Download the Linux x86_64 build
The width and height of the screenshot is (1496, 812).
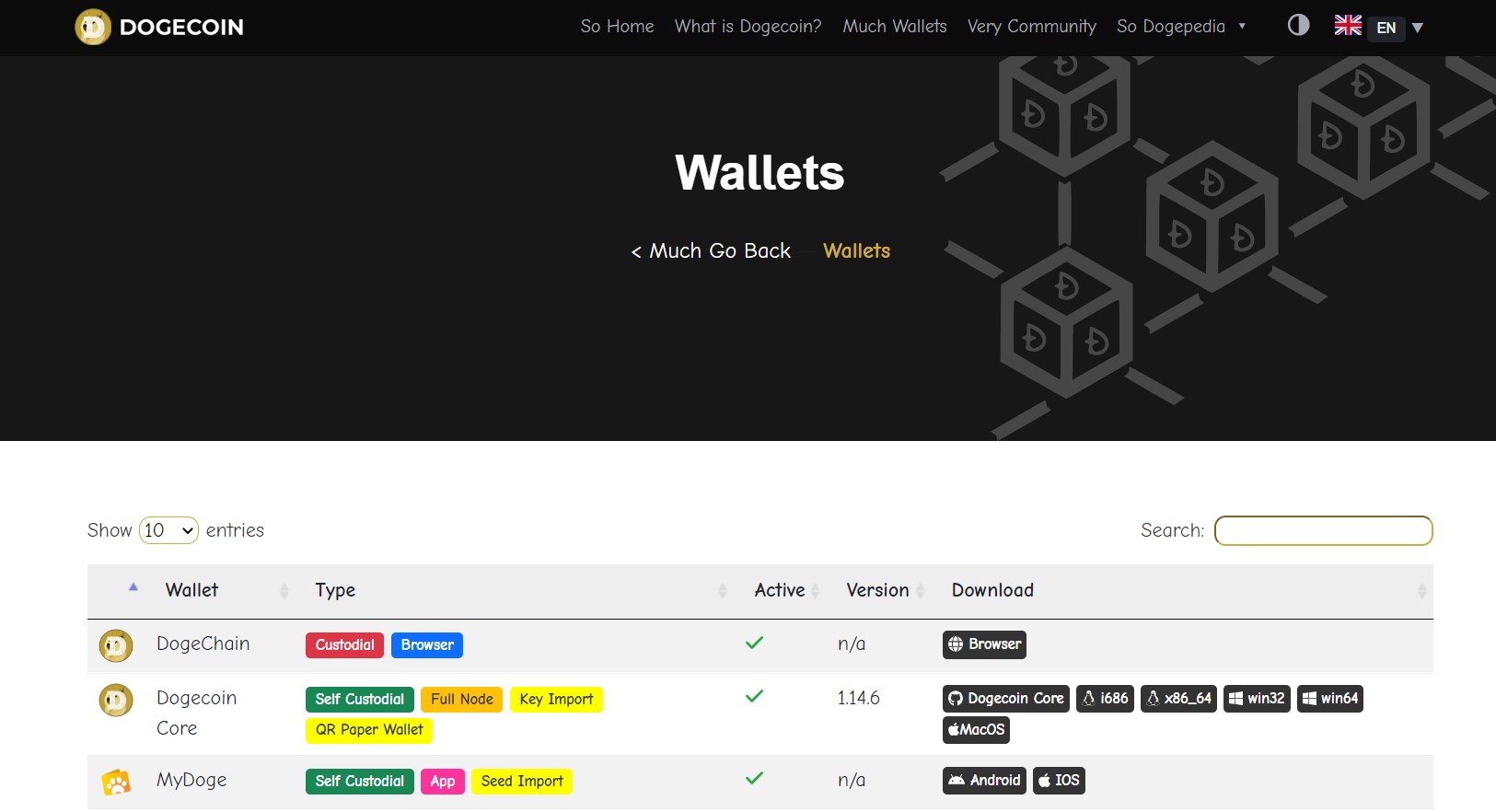(x=1178, y=699)
